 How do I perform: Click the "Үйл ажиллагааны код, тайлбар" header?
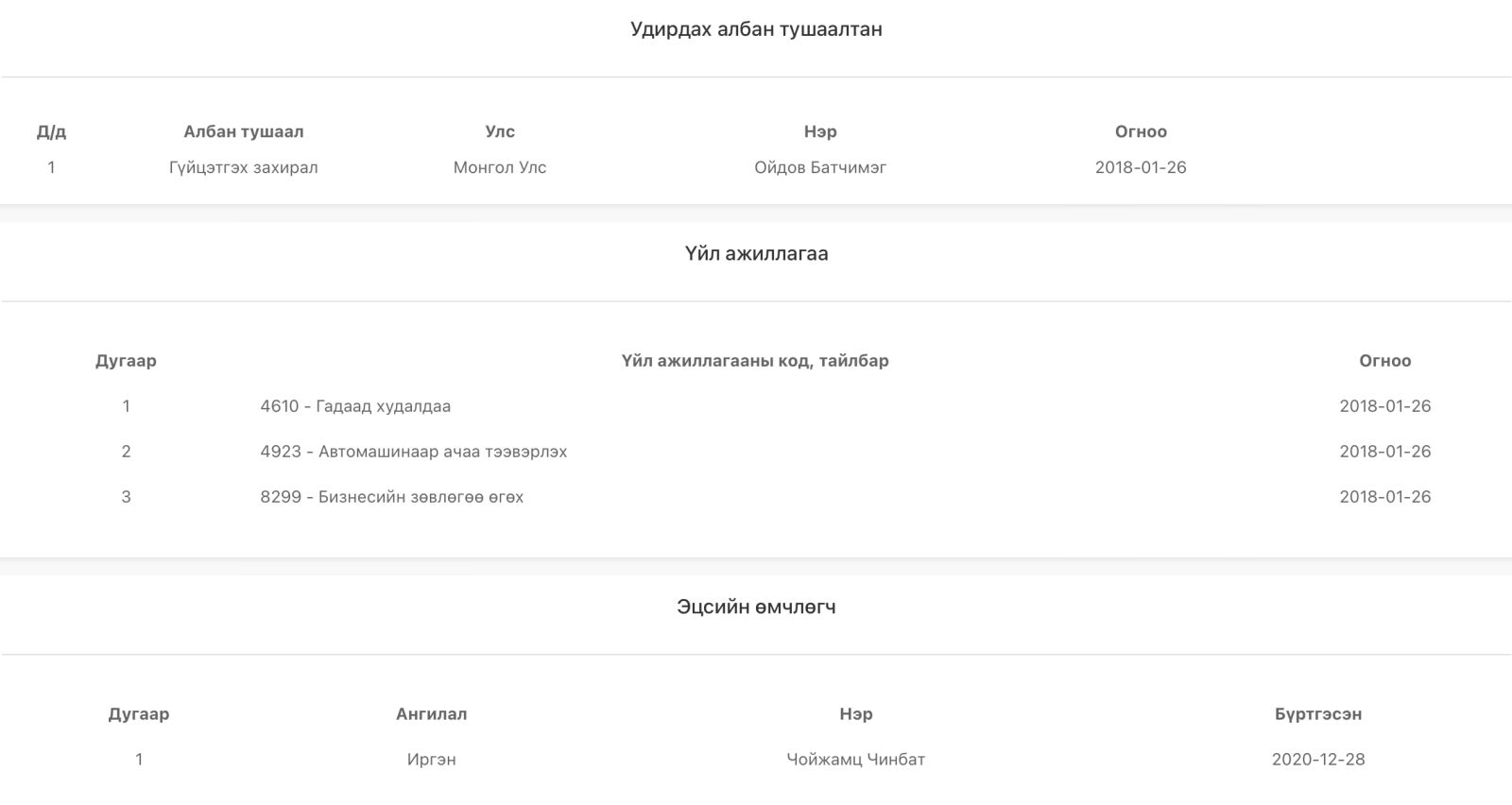point(754,361)
